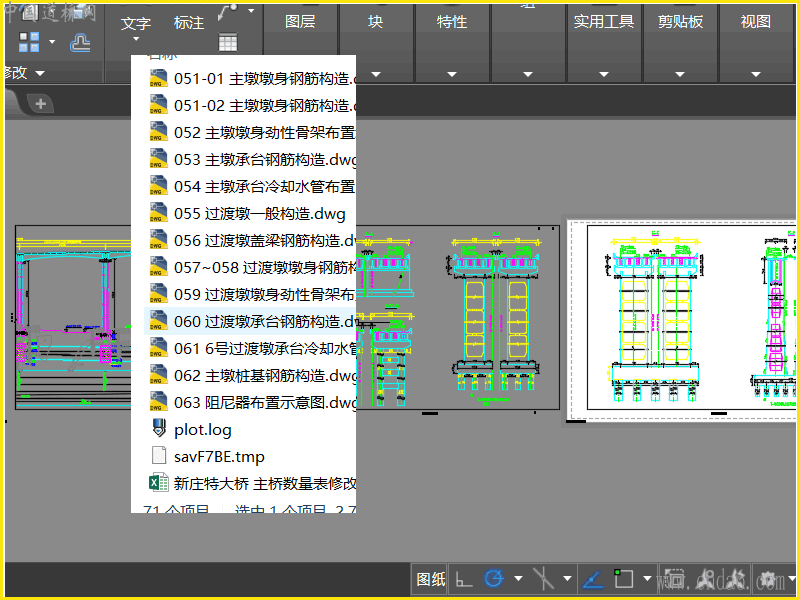800x600 pixels.
Task: Click the 图纸 paper space status button
Action: [x=430, y=579]
